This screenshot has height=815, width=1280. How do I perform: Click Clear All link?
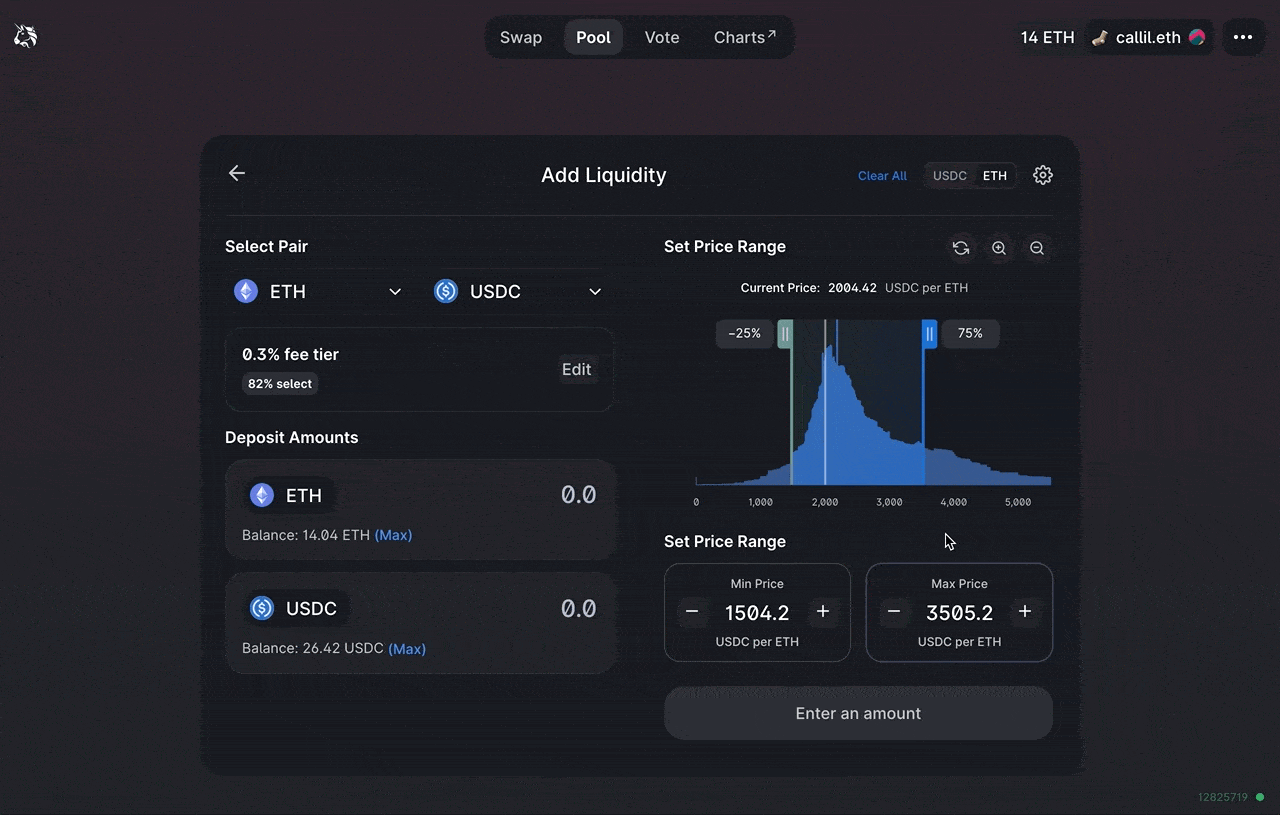[x=882, y=176]
